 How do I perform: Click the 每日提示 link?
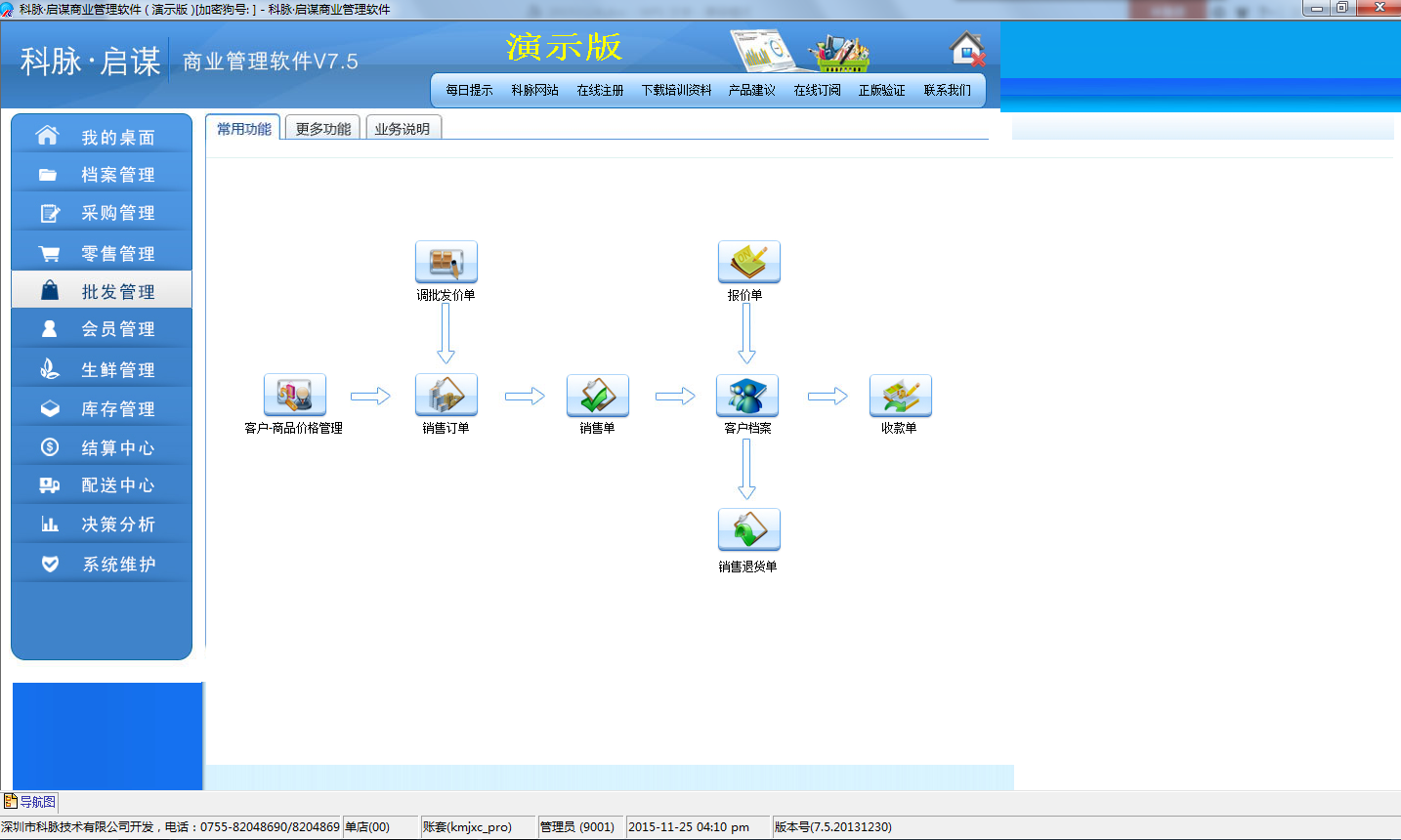(x=469, y=90)
